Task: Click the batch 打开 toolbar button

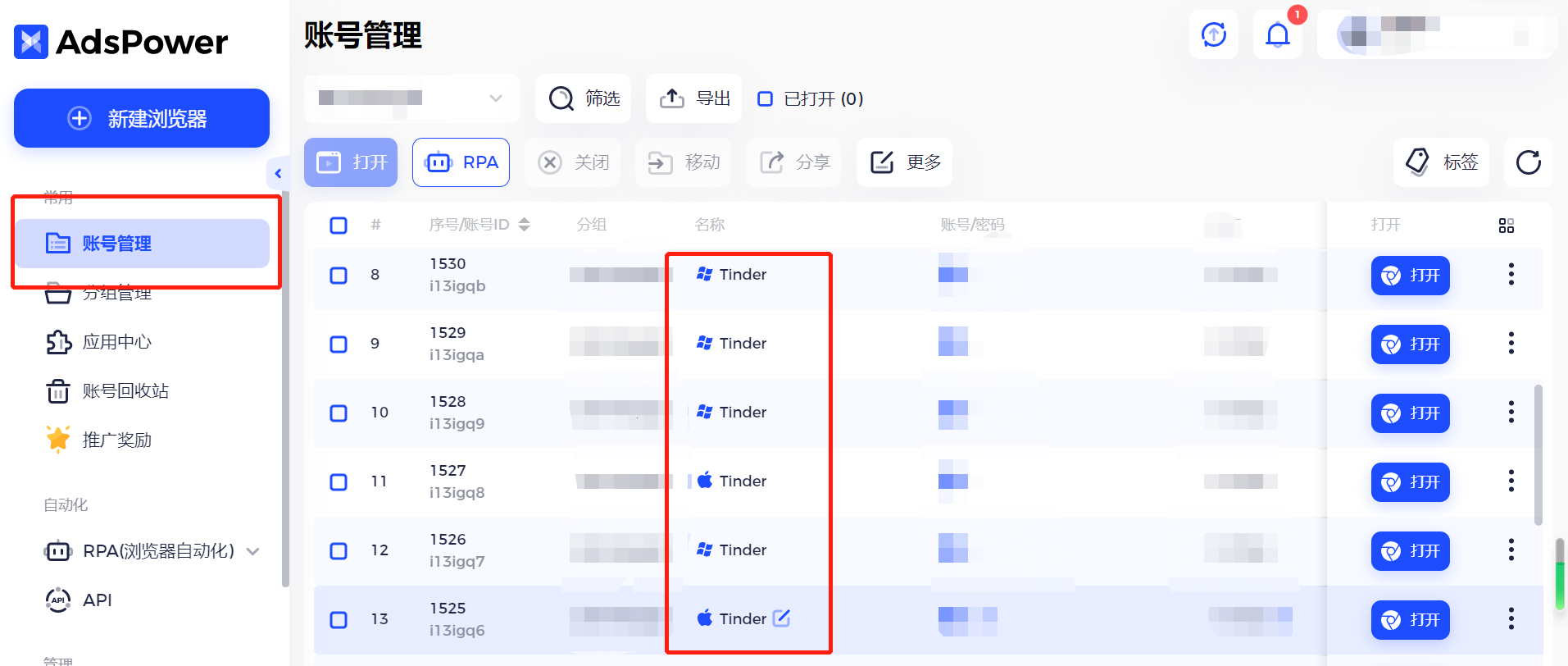Action: click(351, 162)
